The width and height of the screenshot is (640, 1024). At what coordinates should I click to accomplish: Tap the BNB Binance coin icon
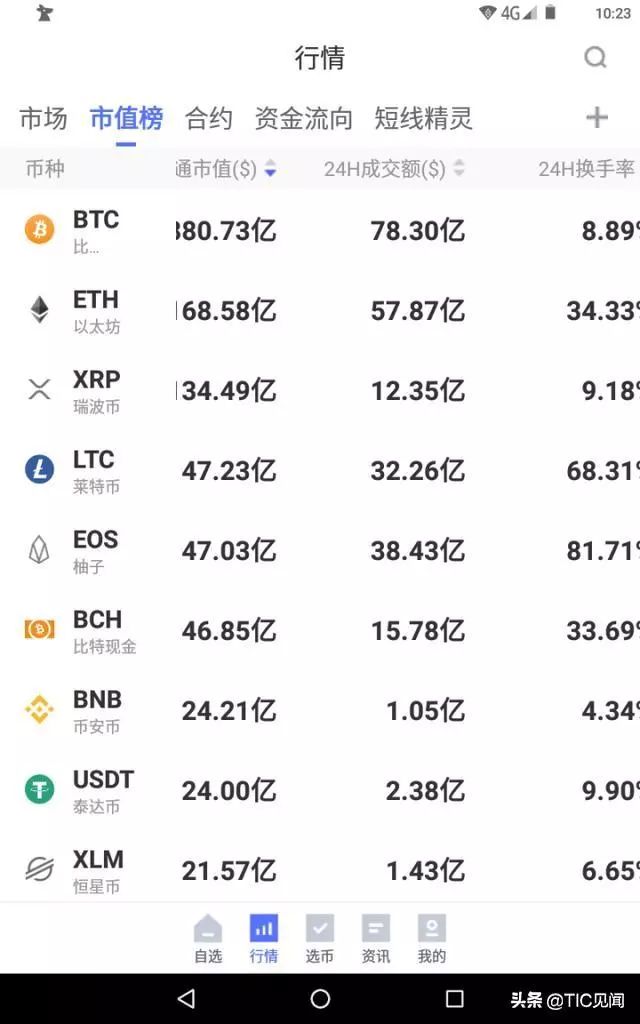pos(40,709)
